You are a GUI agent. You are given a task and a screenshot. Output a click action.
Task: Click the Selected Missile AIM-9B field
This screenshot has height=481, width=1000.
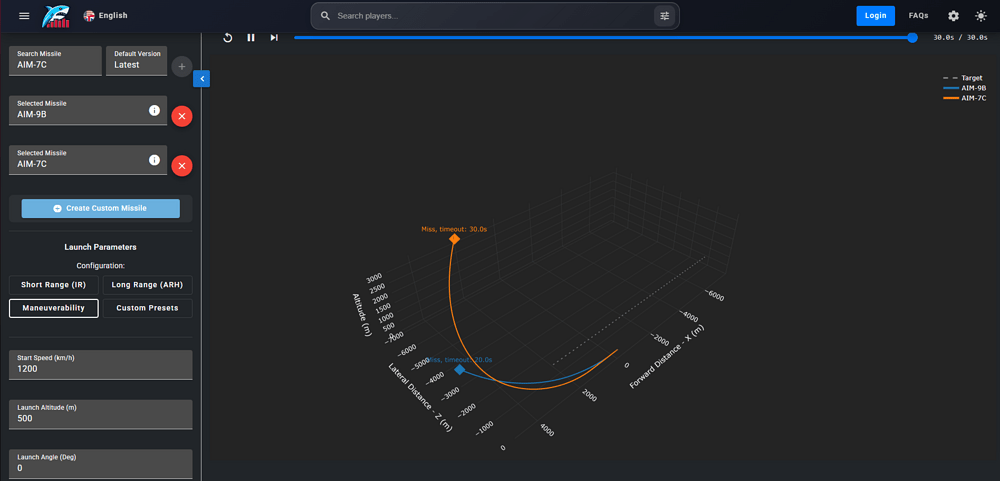pyautogui.click(x=88, y=110)
